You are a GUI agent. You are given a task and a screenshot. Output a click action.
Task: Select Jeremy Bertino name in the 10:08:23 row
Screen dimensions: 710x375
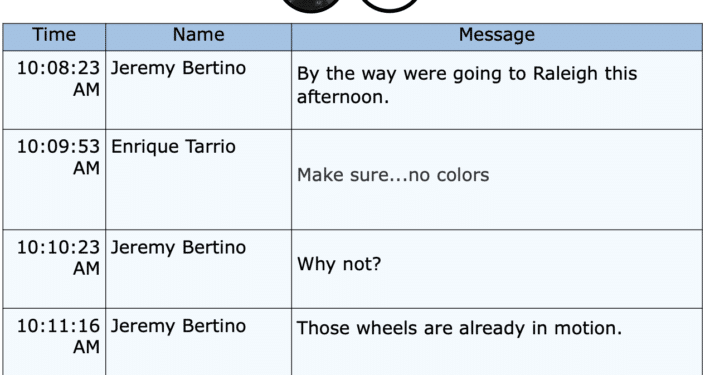coord(178,68)
